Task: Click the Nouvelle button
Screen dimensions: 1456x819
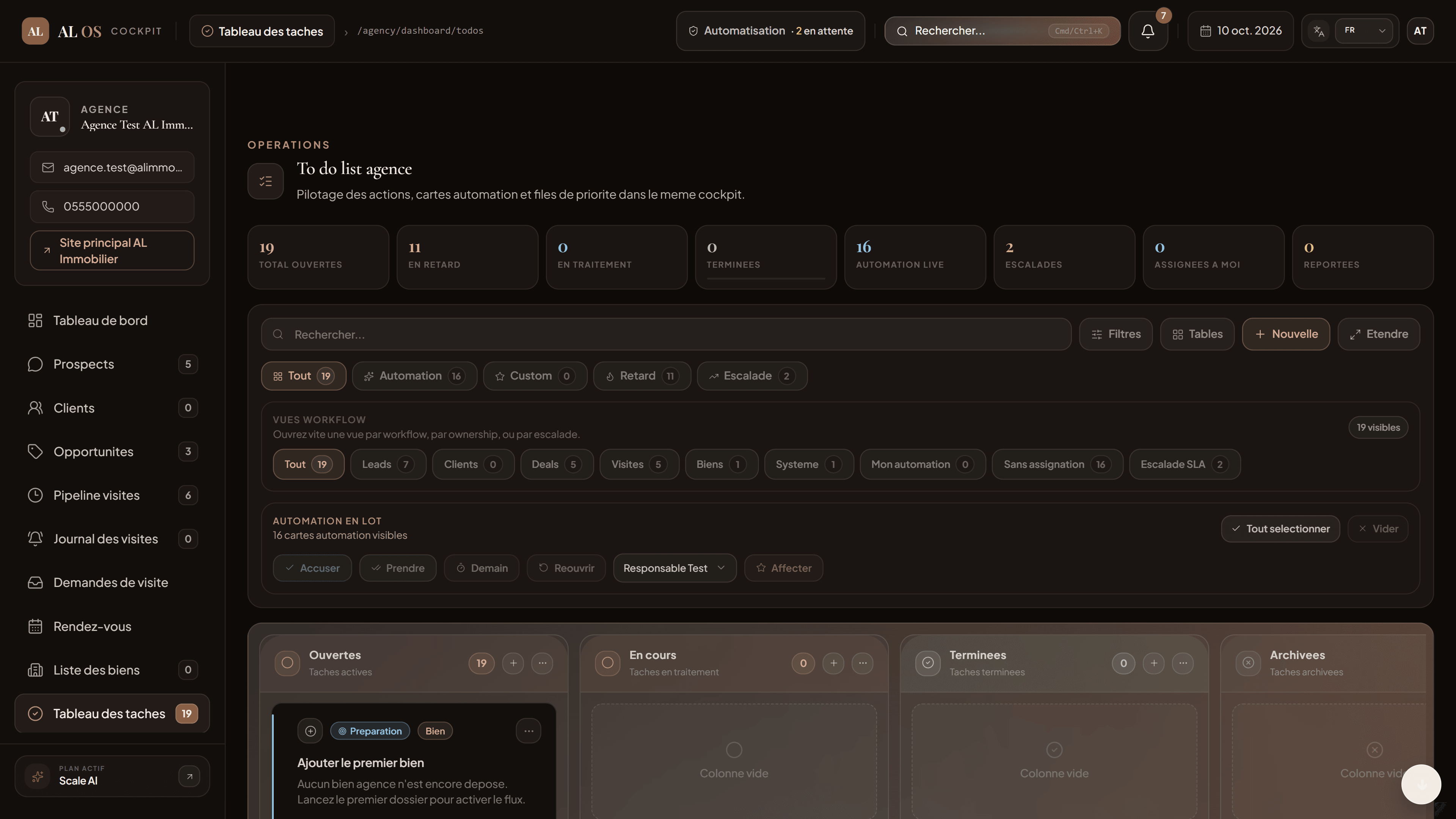Action: (1286, 334)
